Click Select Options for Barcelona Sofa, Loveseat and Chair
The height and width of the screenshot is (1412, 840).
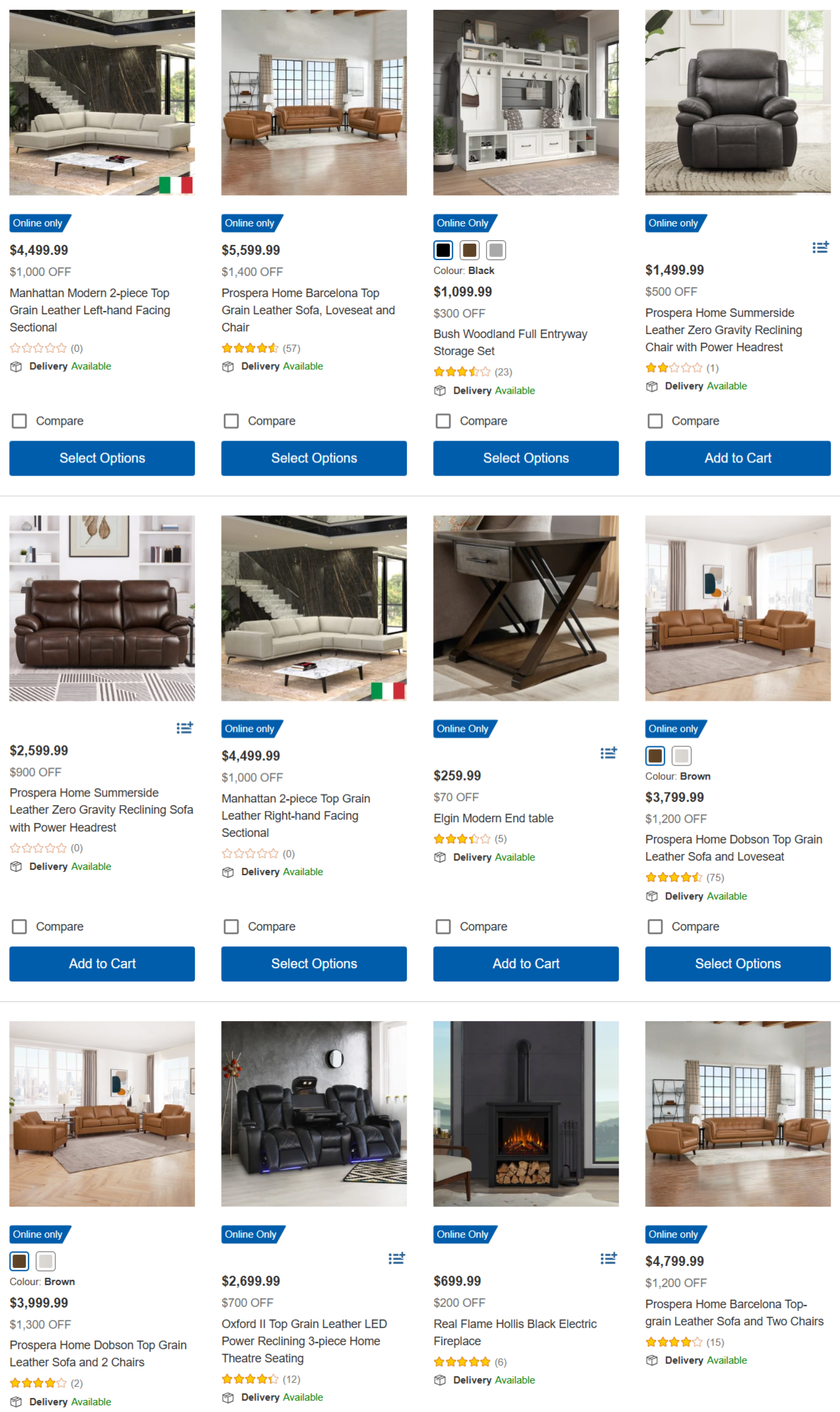point(314,458)
